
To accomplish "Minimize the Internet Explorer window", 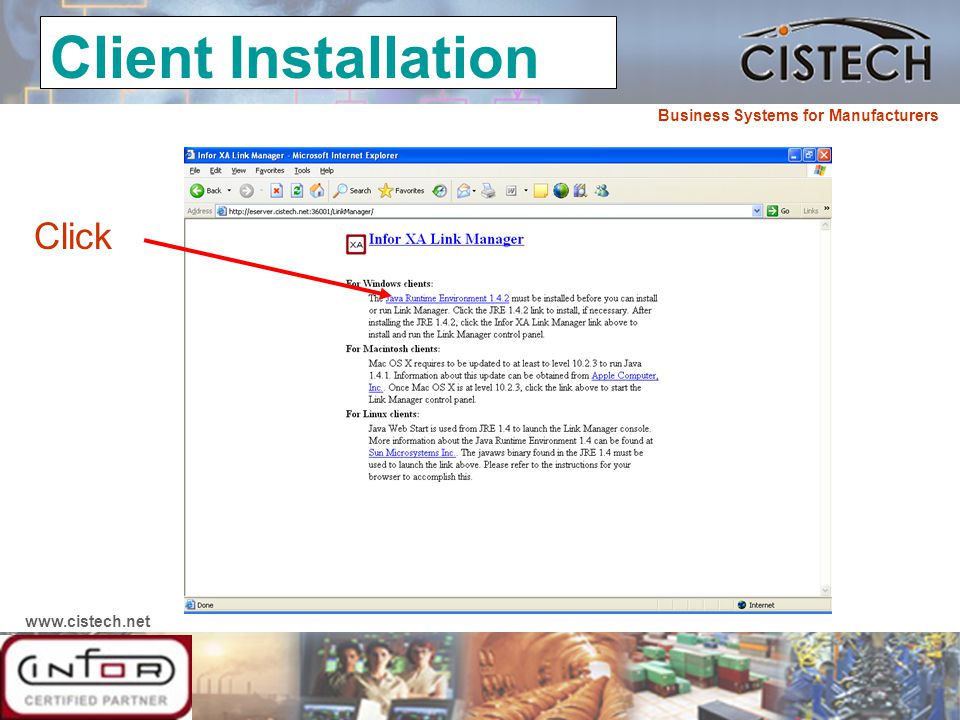I will [795, 155].
